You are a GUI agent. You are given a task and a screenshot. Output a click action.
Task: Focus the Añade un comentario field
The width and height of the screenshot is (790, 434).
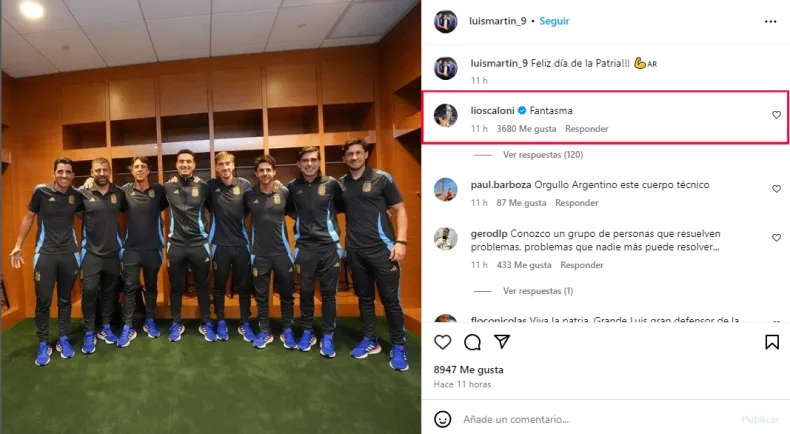(x=595, y=419)
